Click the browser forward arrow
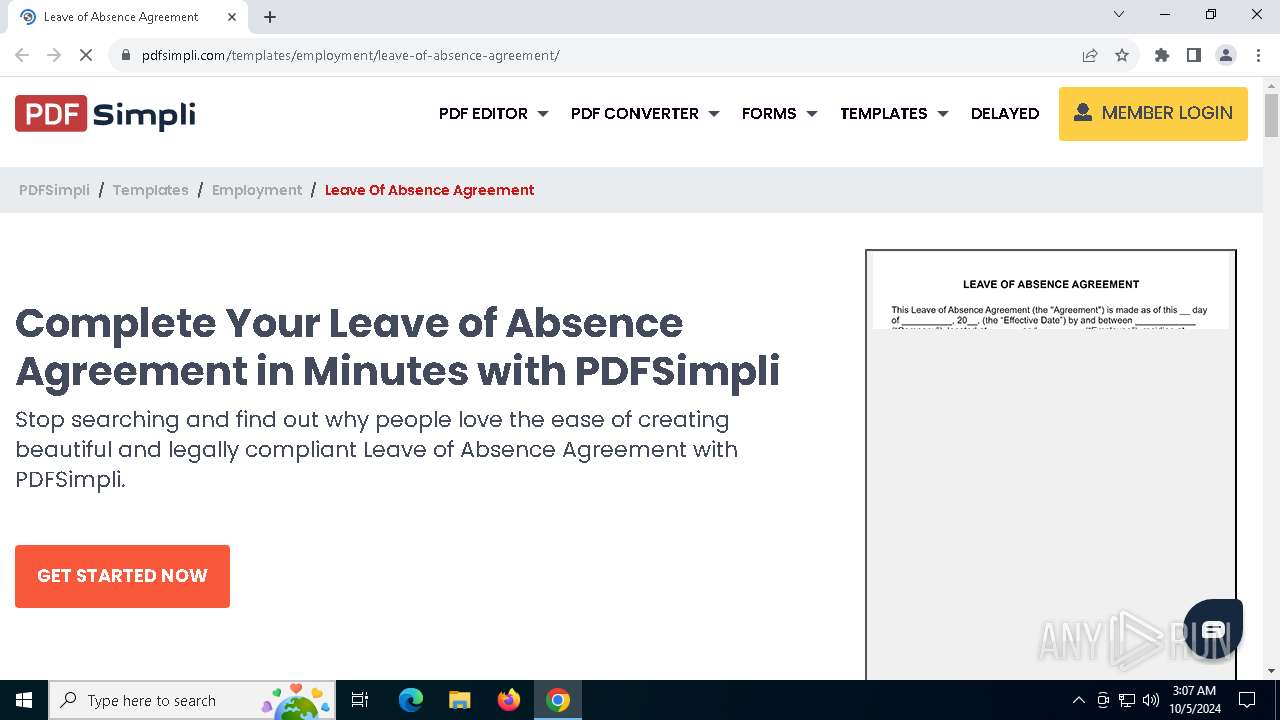 click(54, 55)
